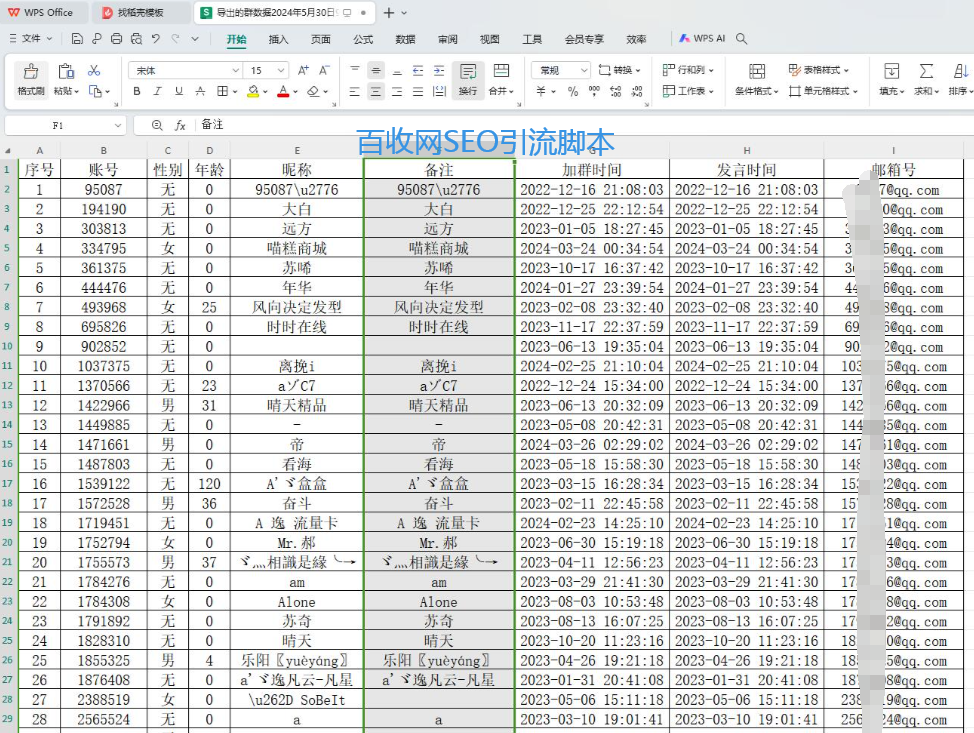Click the Clear eraser icon
The width and height of the screenshot is (974, 733).
tap(313, 91)
